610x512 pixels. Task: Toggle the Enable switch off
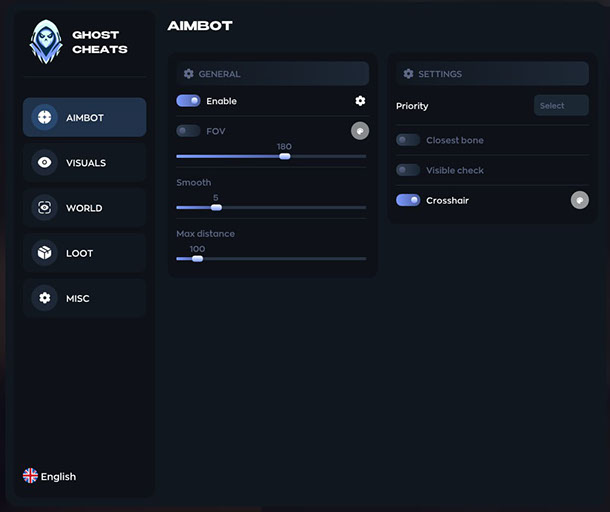click(x=188, y=101)
